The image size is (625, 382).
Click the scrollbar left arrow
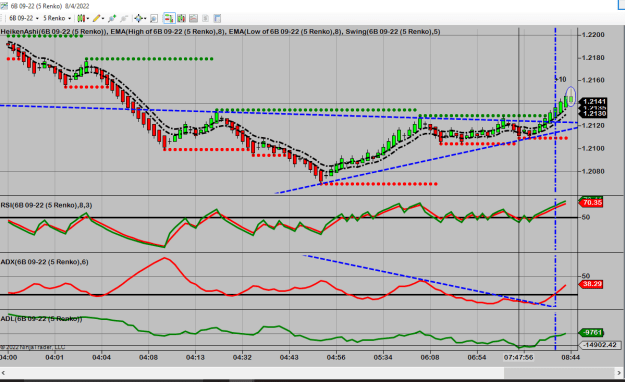pyautogui.click(x=4, y=373)
